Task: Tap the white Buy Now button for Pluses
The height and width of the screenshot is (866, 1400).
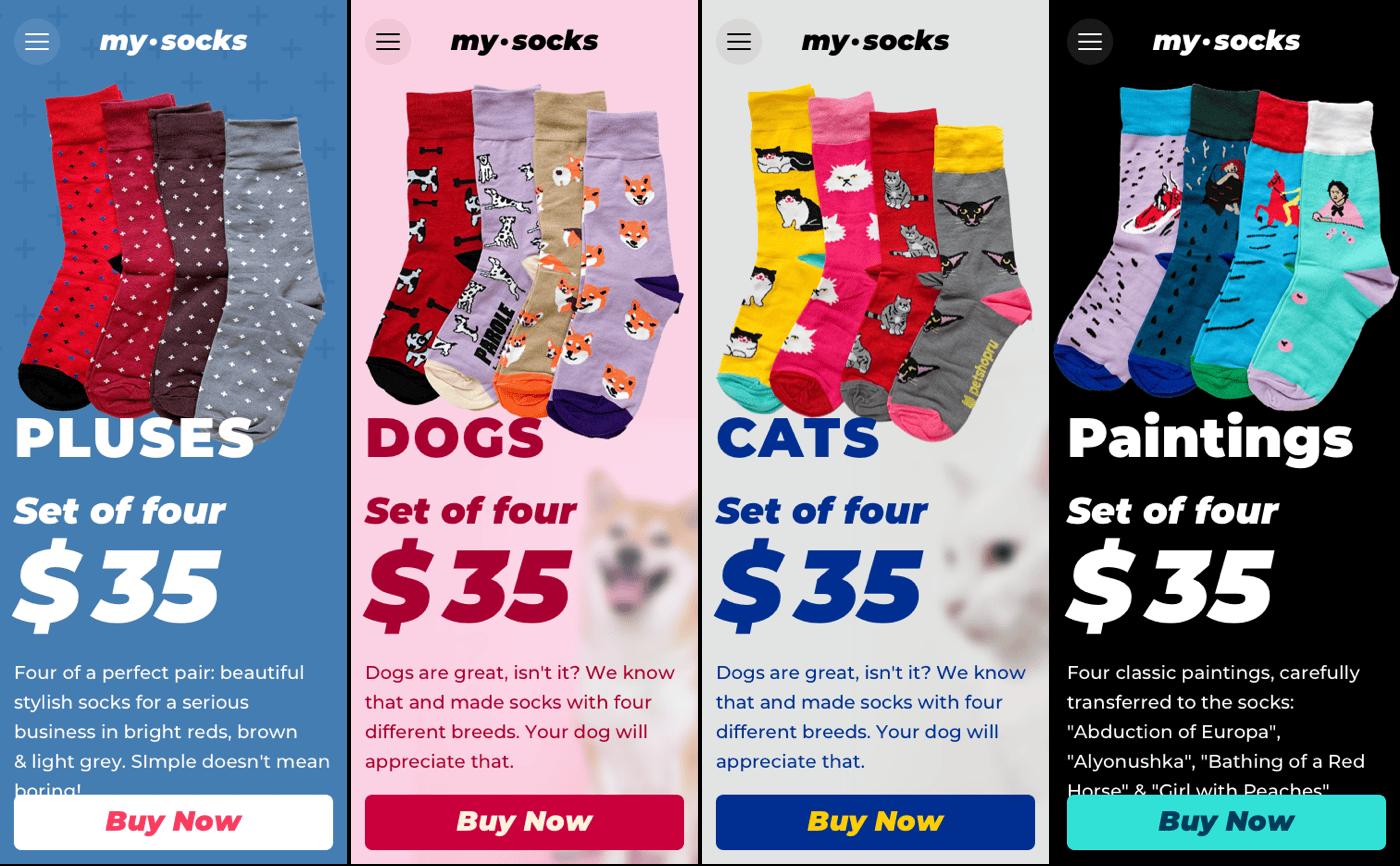Action: point(173,822)
